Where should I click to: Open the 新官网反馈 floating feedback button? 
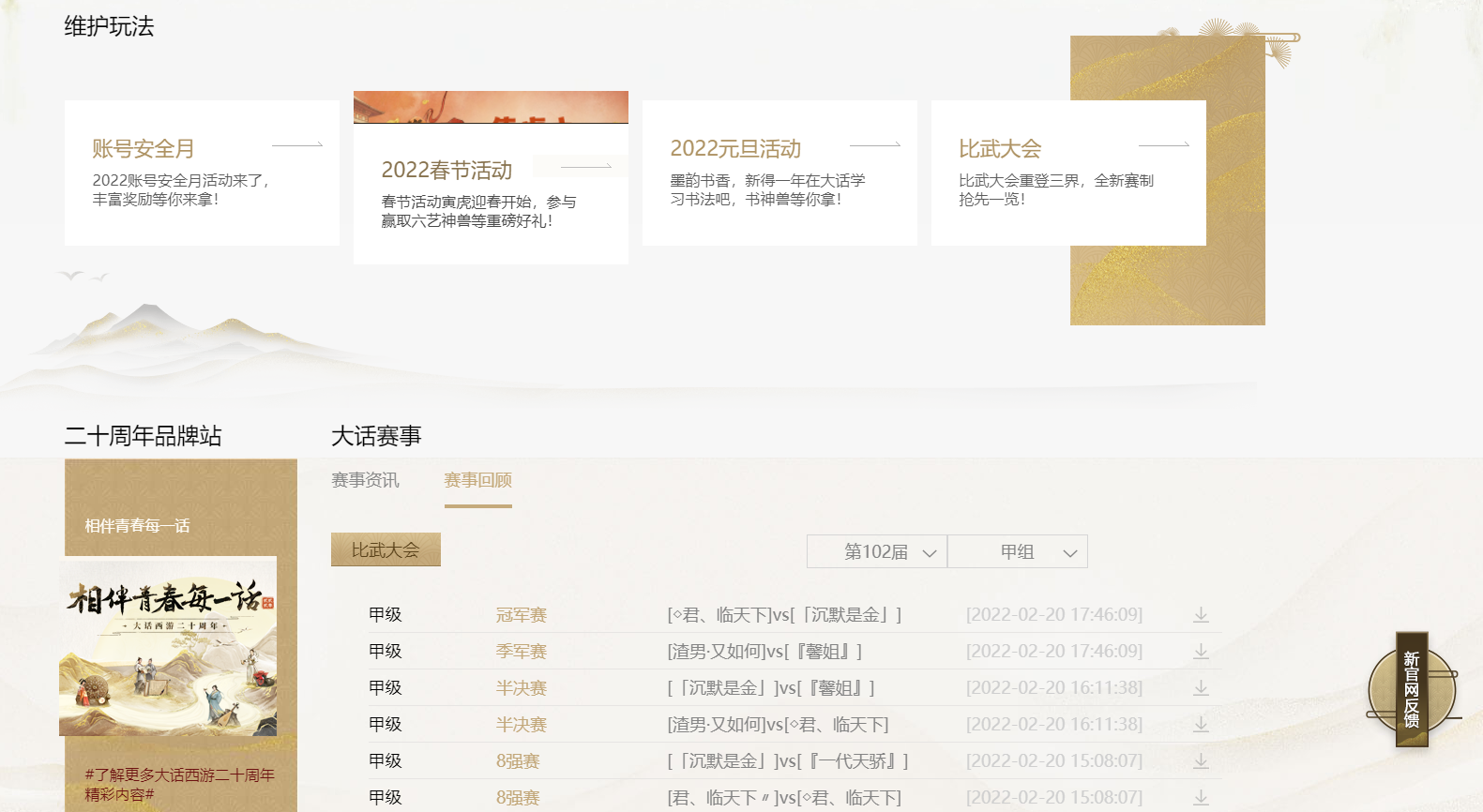pyautogui.click(x=1411, y=690)
